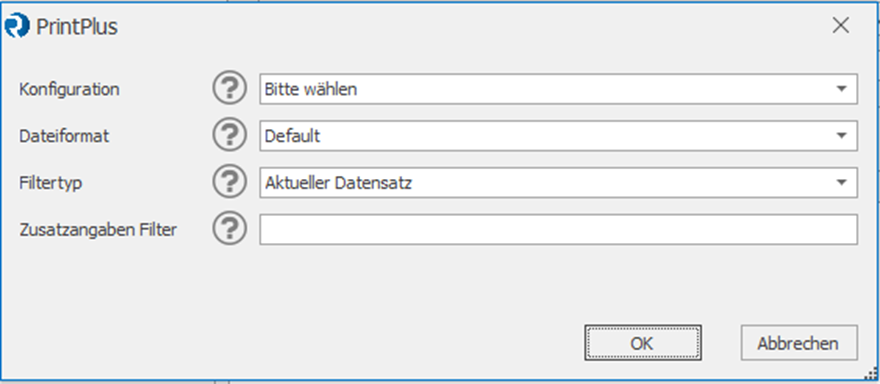The height and width of the screenshot is (384, 880).
Task: Confirm the dialog with OK
Action: (643, 343)
